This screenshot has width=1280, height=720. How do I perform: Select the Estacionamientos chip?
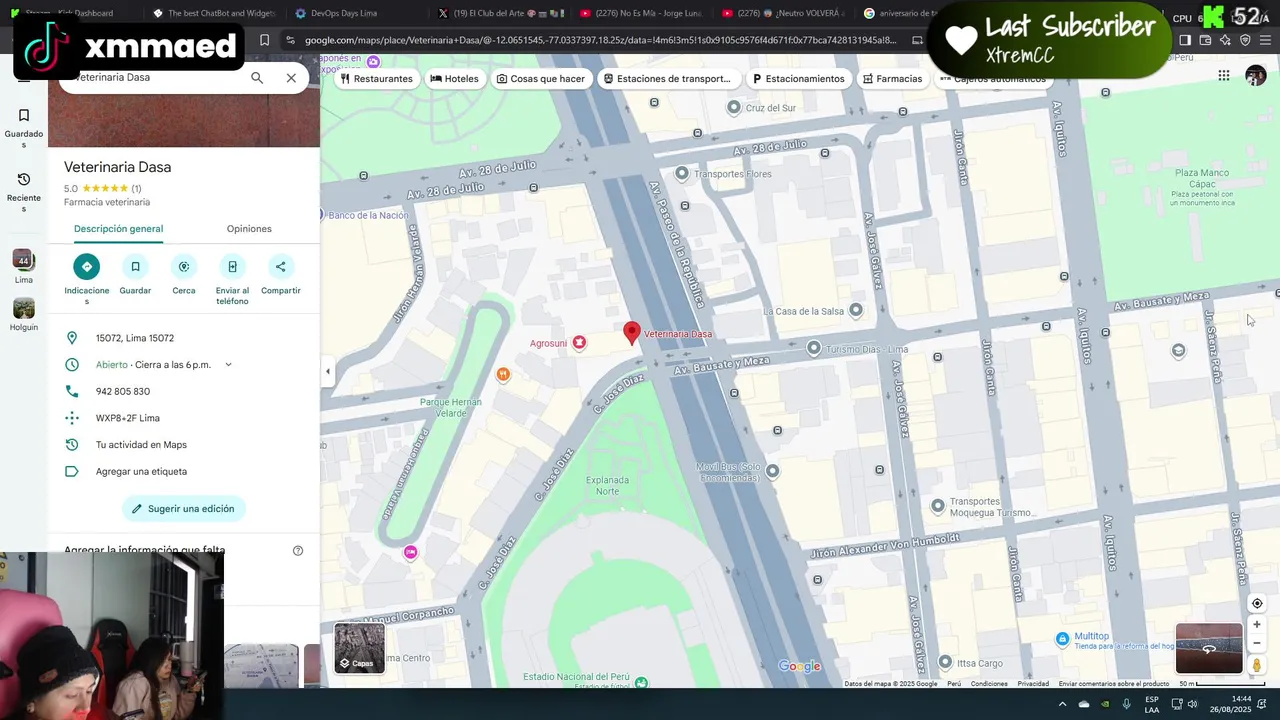(798, 79)
